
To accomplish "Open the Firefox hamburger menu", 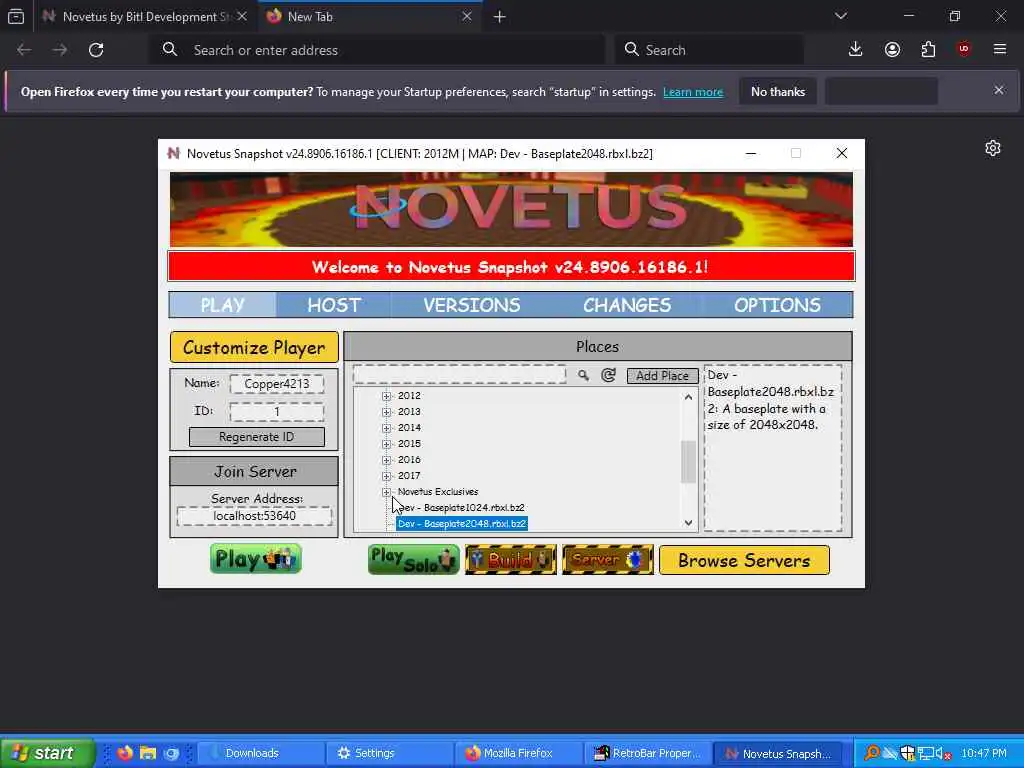I will [x=1000, y=50].
